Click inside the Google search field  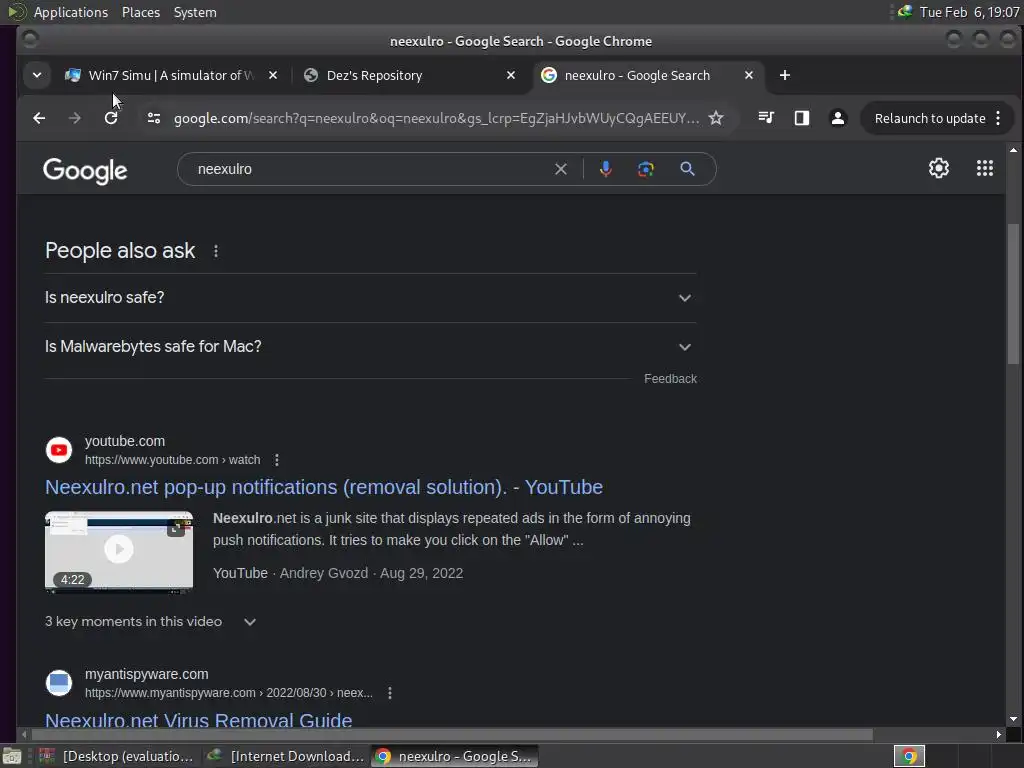point(372,169)
